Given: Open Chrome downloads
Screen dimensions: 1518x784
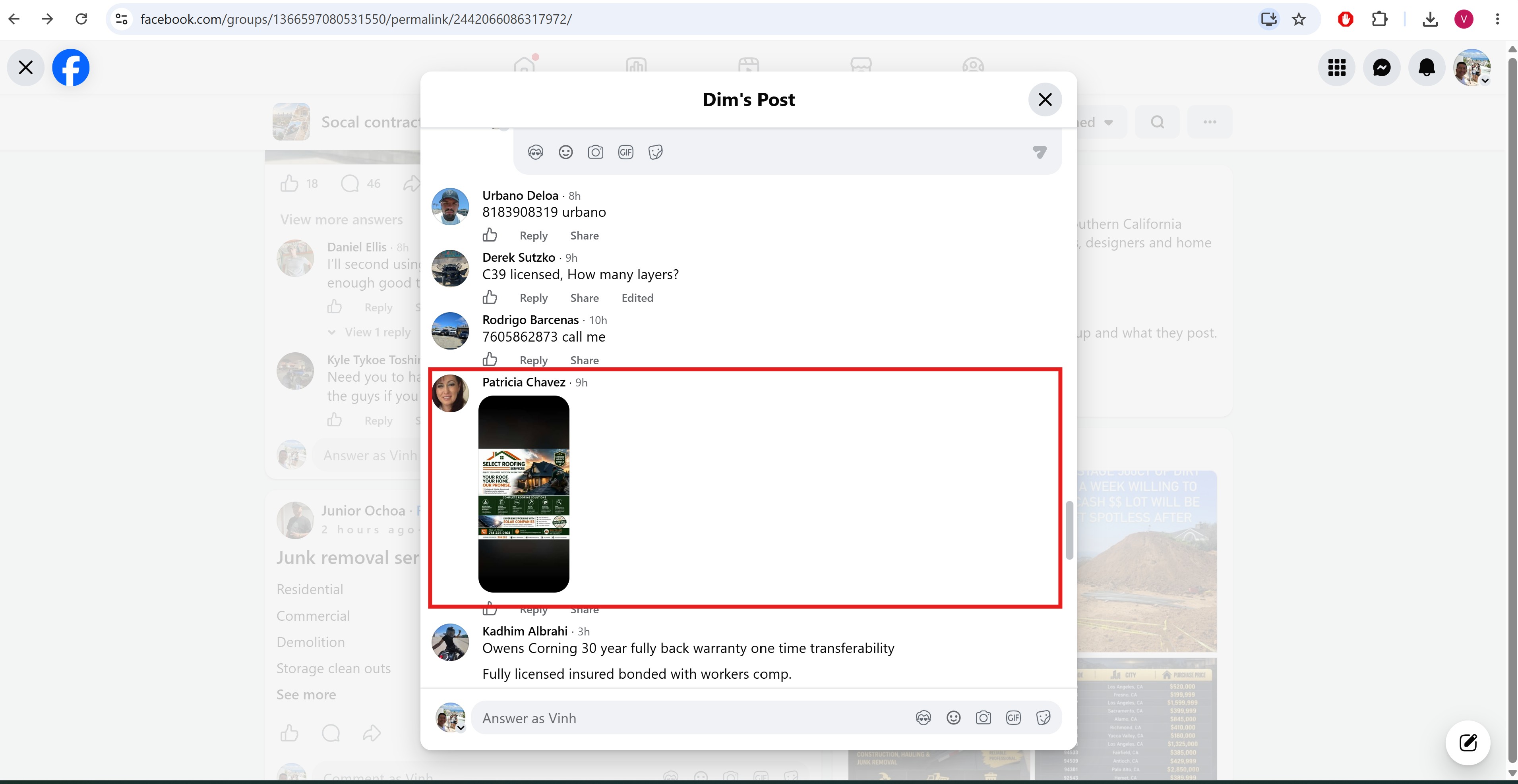Looking at the screenshot, I should [1430, 19].
